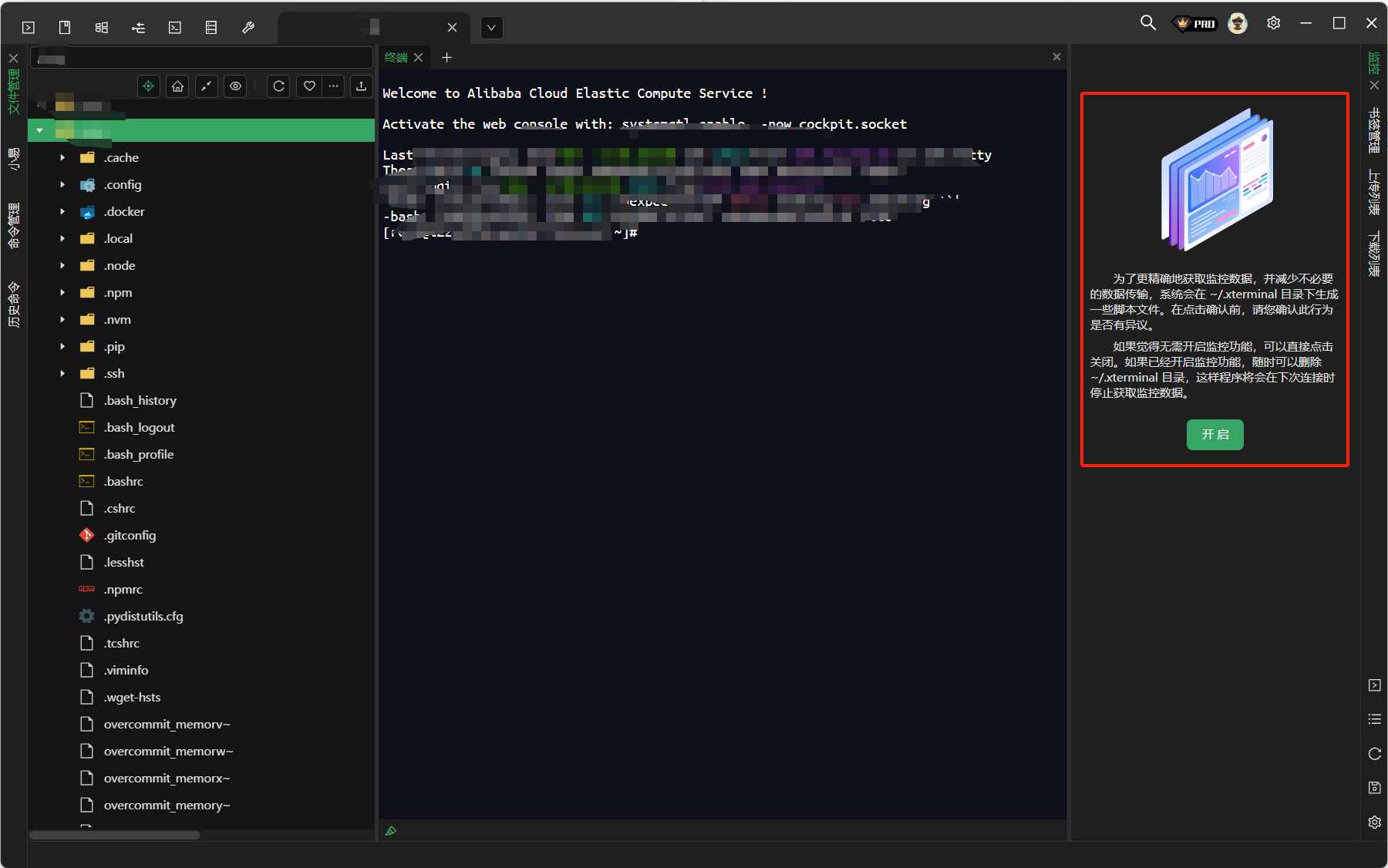1388x868 pixels.
Task: Toggle hidden files with the eye icon
Action: (x=236, y=86)
